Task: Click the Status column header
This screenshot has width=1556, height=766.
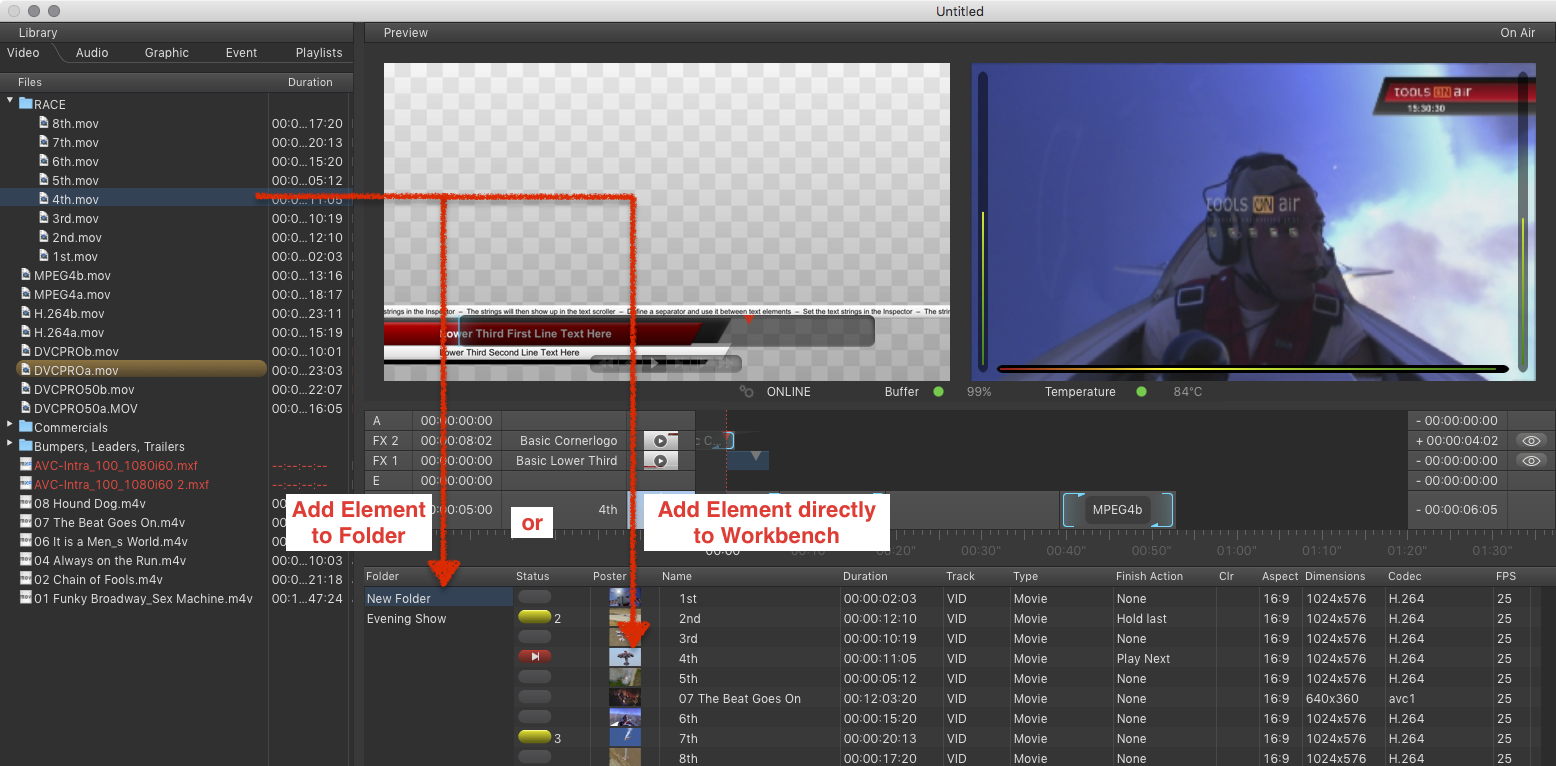Action: [x=533, y=576]
